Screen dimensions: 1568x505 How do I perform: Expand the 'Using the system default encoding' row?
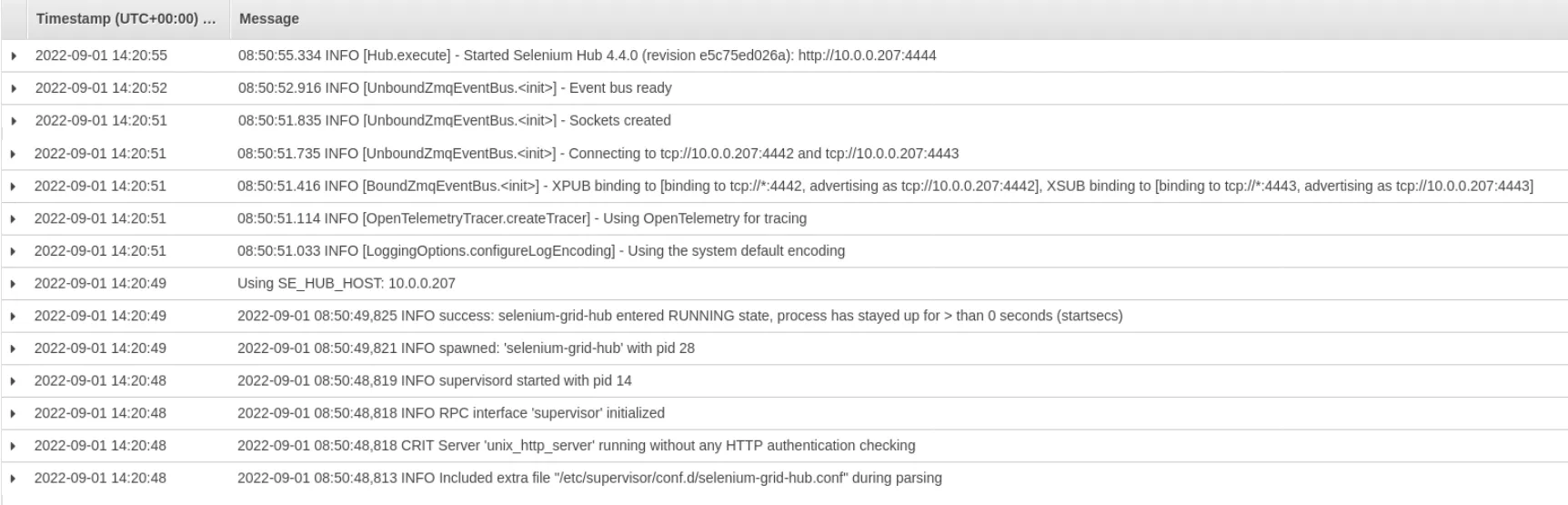click(14, 251)
